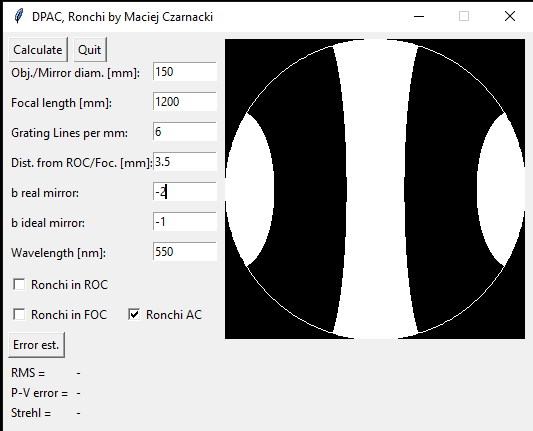Click the 'Focal length [mm]:' label
Image resolution: width=533 pixels, height=431 pixels.
click(x=61, y=103)
